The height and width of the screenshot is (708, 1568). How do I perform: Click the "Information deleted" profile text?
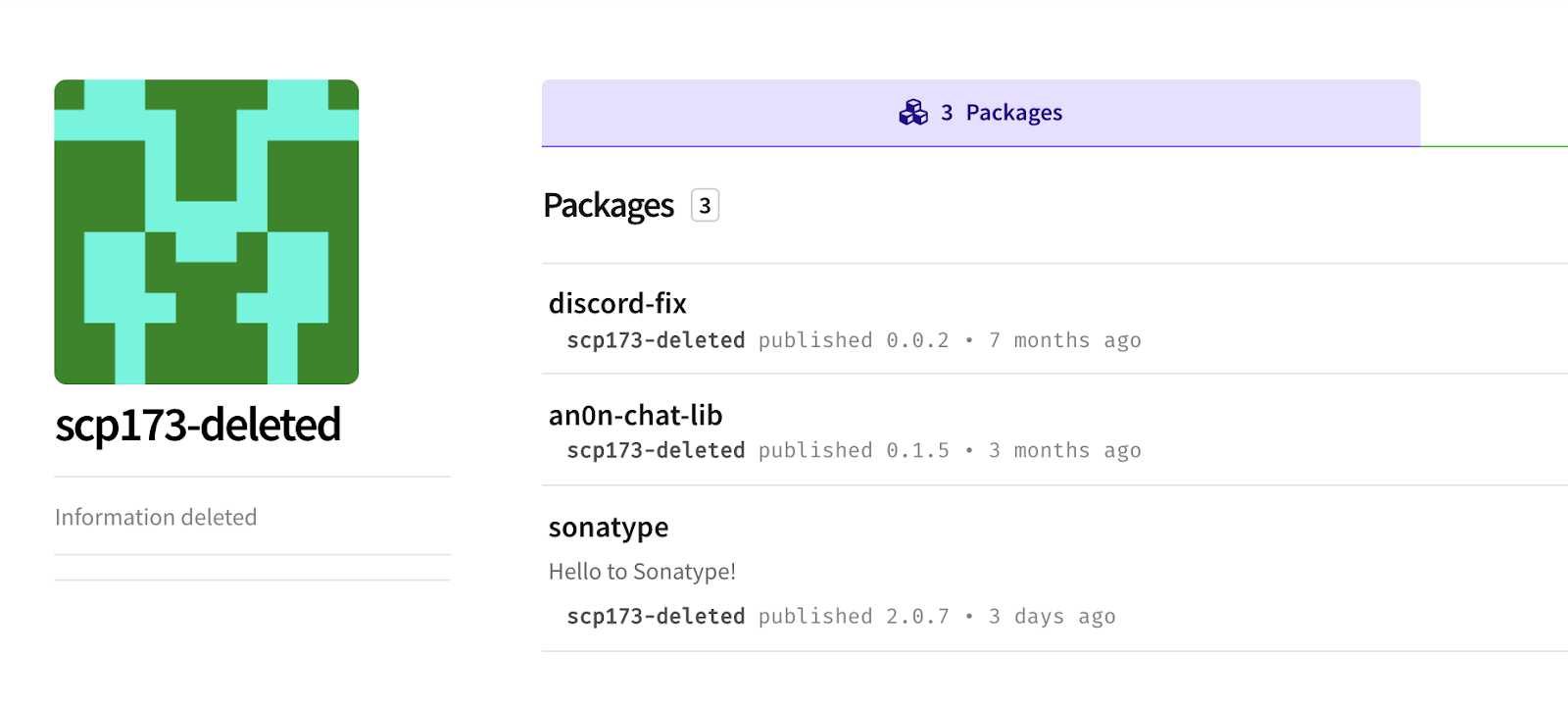156,517
